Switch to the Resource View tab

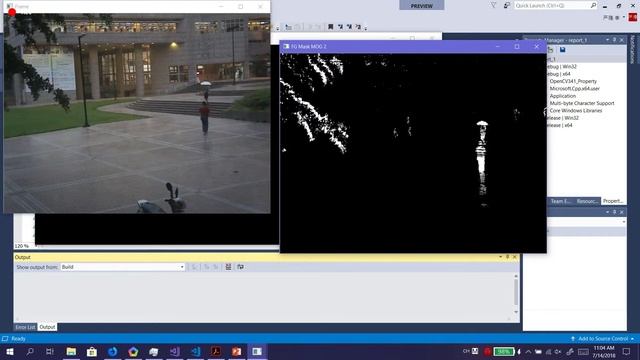(x=587, y=201)
